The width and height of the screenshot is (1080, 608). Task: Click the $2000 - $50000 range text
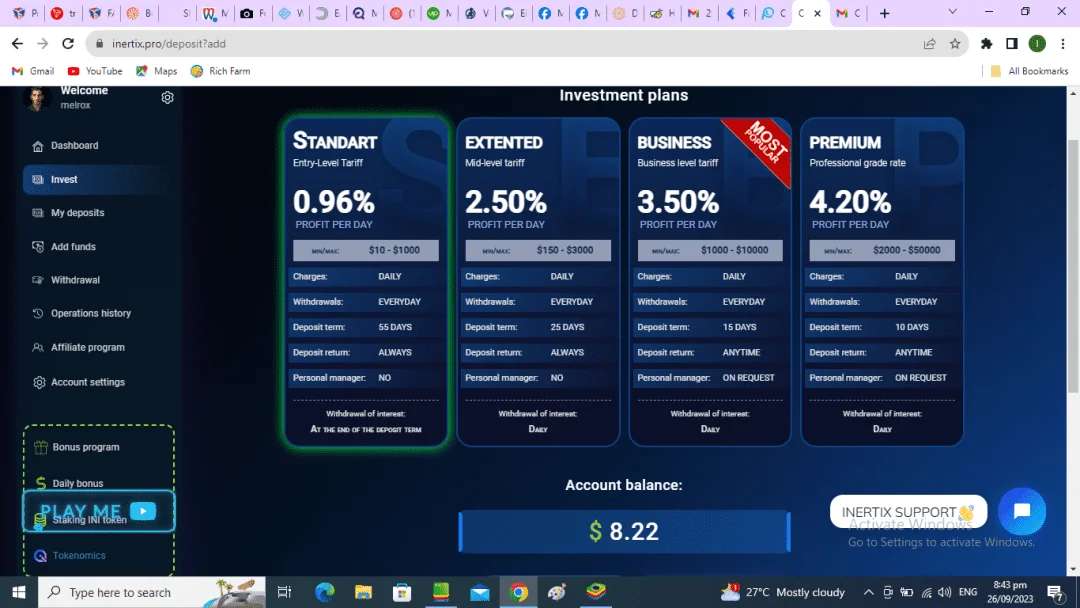tap(906, 250)
